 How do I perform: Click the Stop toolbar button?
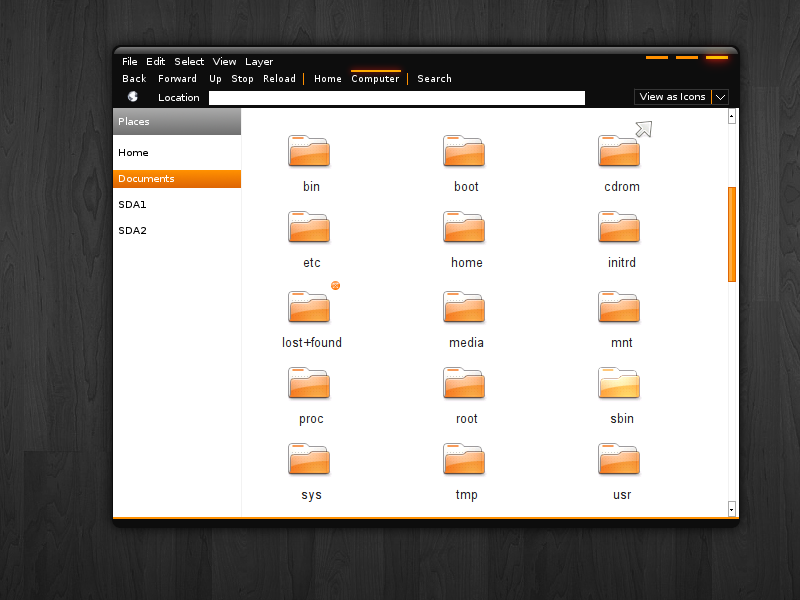click(x=242, y=79)
